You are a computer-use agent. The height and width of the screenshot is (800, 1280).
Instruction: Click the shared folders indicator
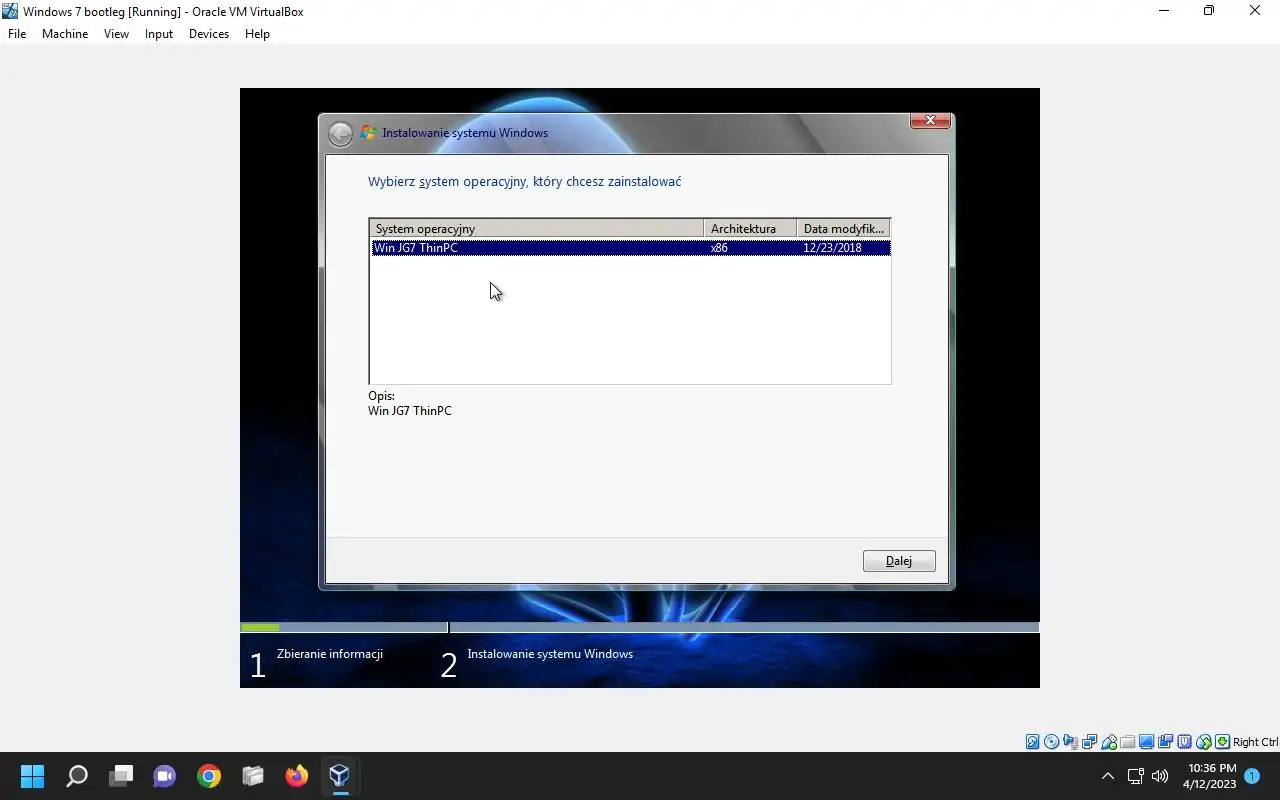(x=1128, y=742)
